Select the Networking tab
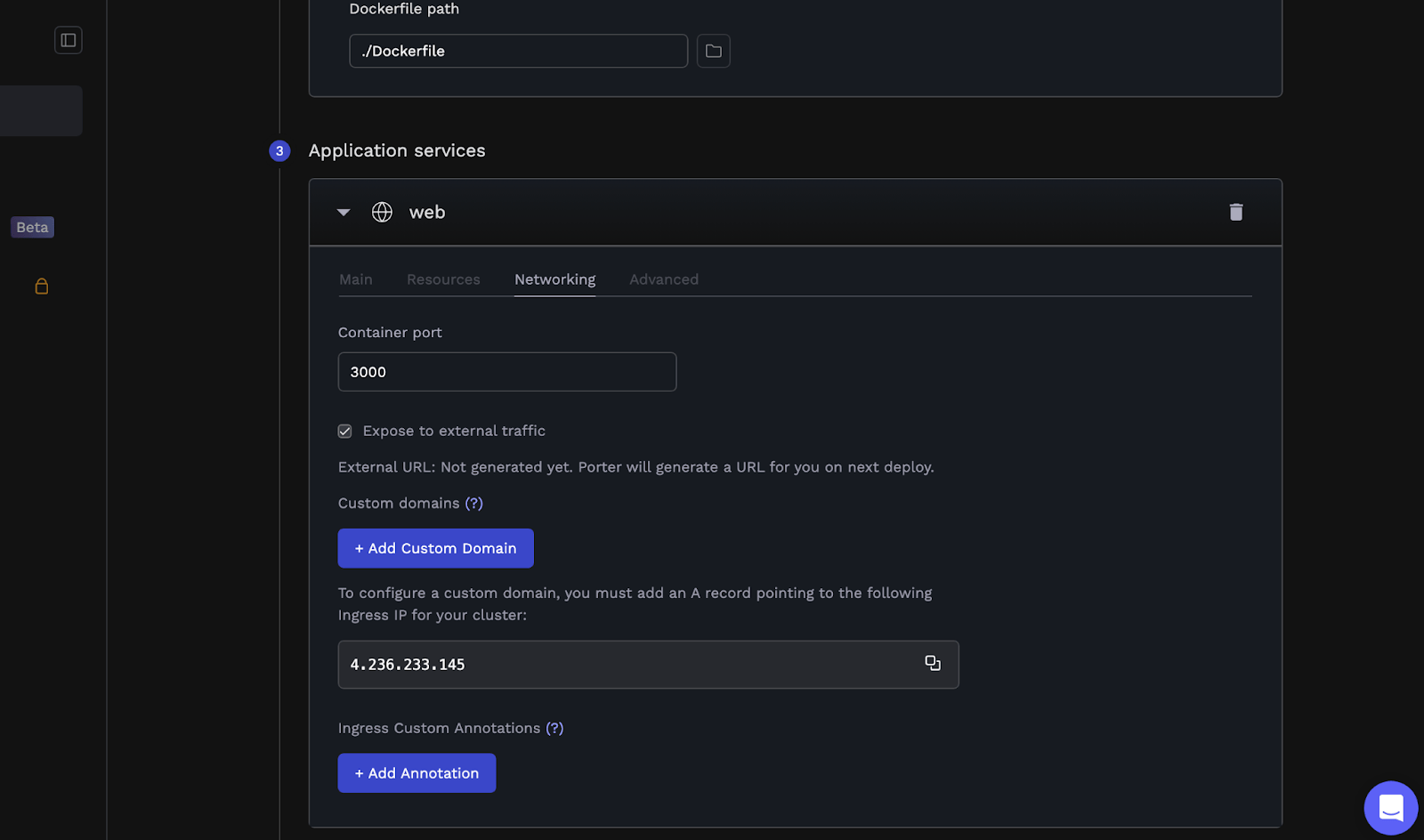The image size is (1424, 840). click(554, 279)
